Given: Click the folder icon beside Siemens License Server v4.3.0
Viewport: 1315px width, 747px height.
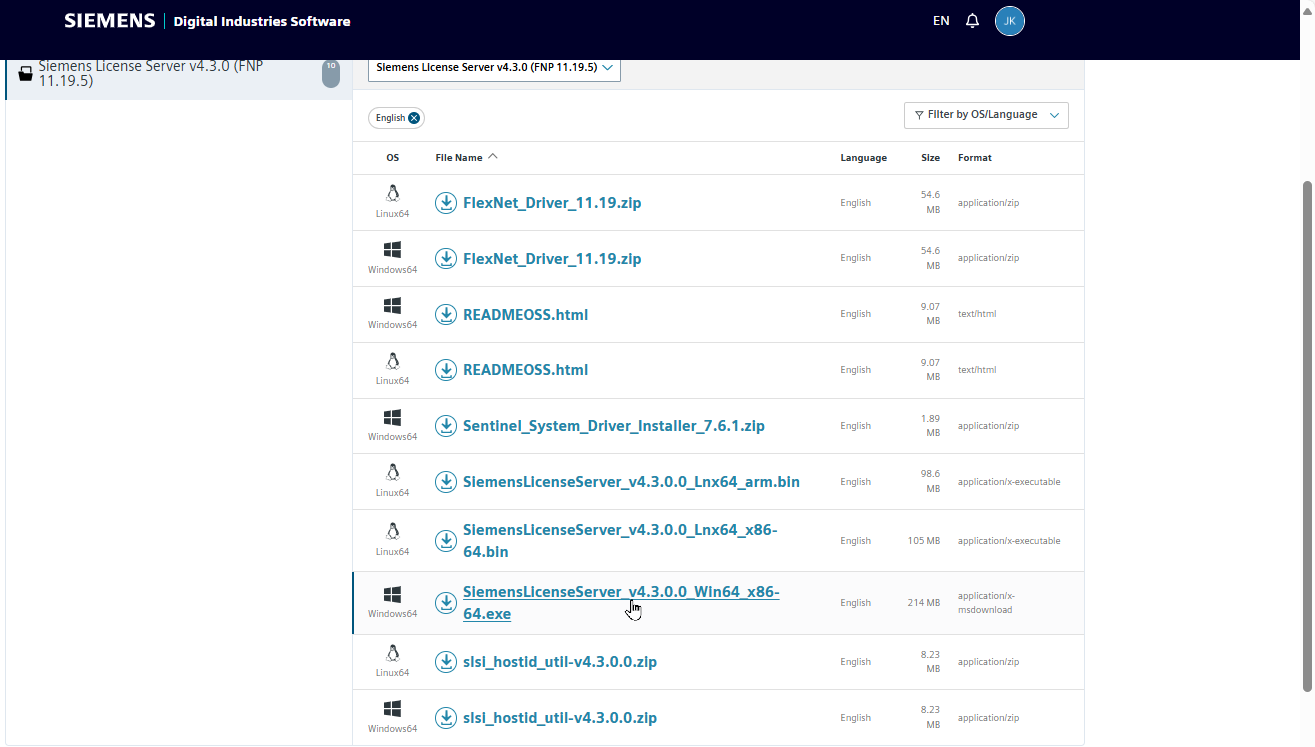Looking at the screenshot, I should [x=26, y=74].
